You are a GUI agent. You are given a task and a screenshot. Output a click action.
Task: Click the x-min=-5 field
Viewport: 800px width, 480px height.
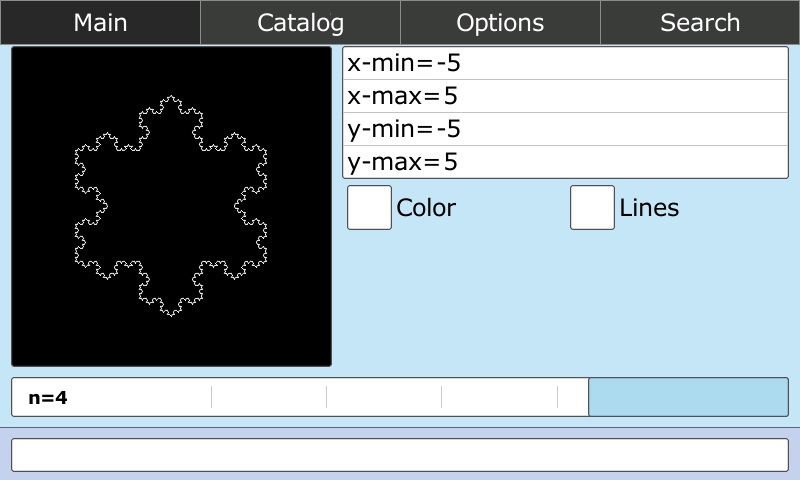[565, 64]
